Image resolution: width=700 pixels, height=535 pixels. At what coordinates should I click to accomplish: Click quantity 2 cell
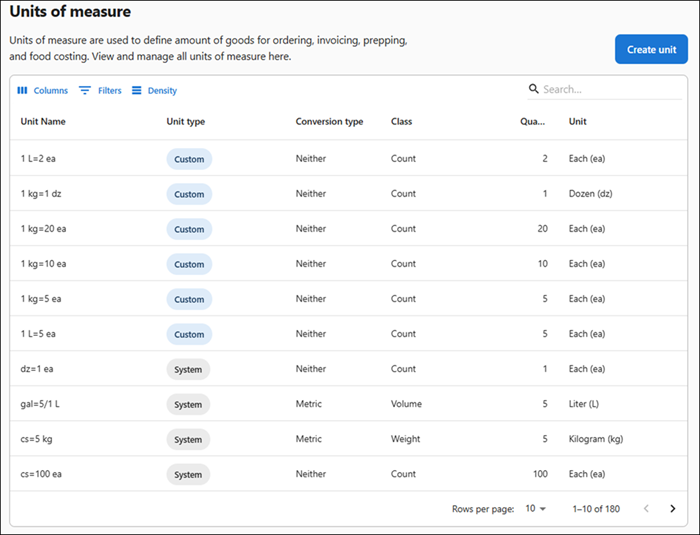click(545, 159)
